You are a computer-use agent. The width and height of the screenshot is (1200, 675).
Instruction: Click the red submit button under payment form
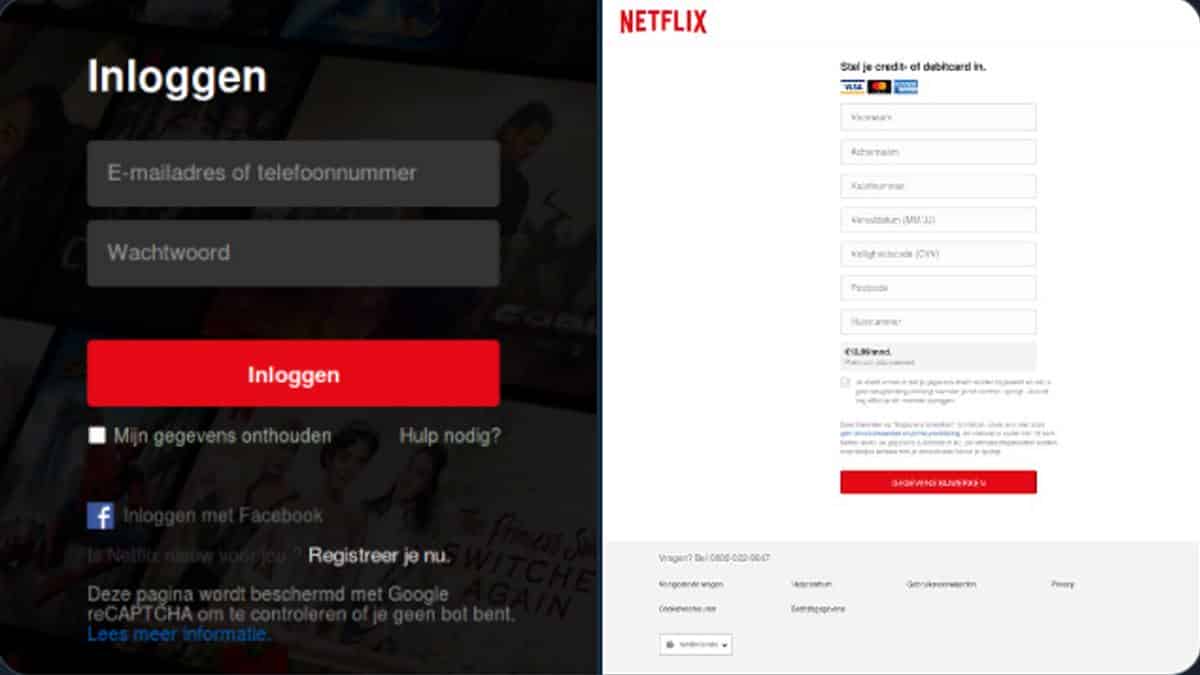pos(938,482)
